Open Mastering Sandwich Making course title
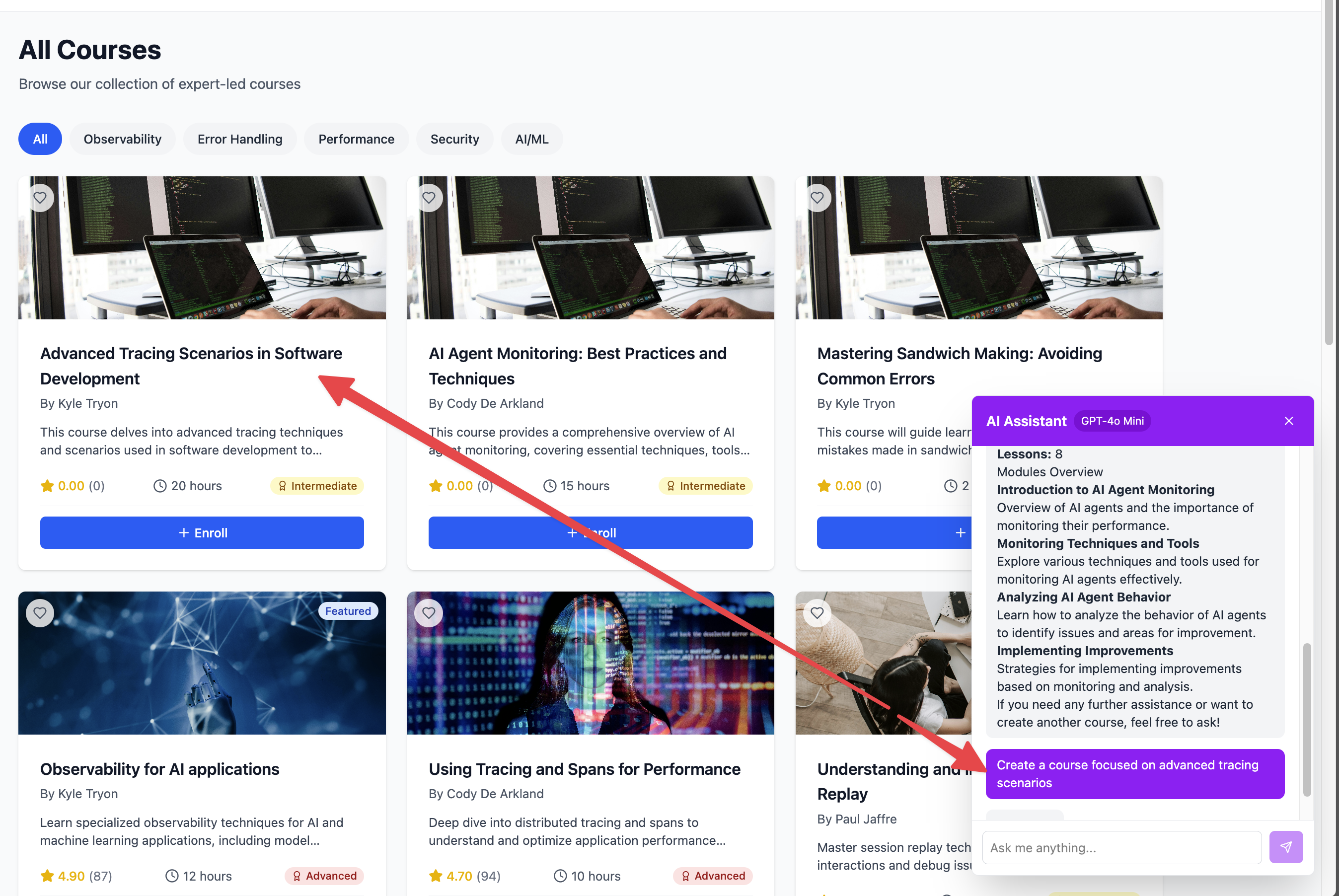This screenshot has width=1339, height=896. pos(960,366)
